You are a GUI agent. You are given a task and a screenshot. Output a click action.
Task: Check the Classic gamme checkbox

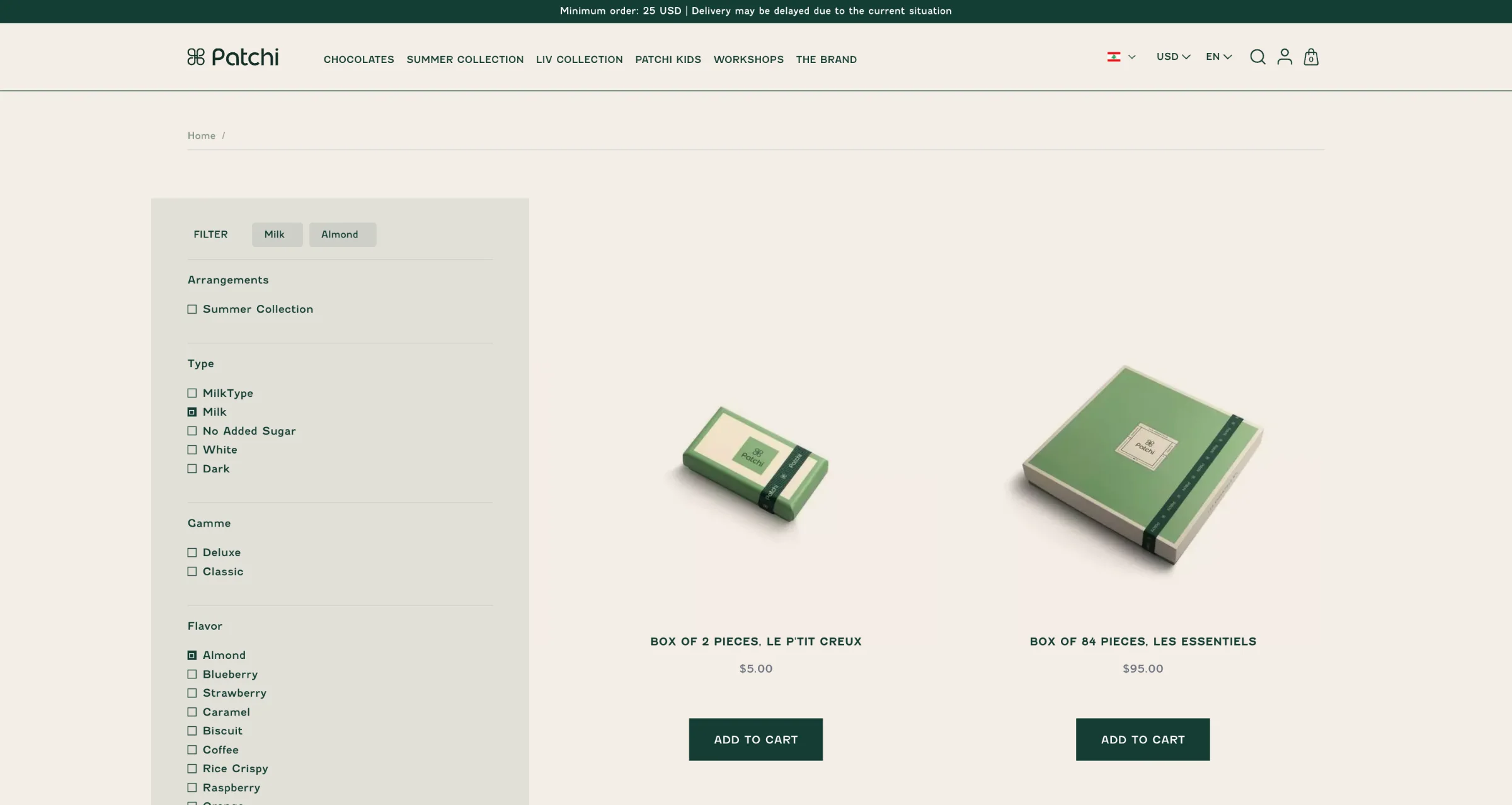[x=192, y=571]
